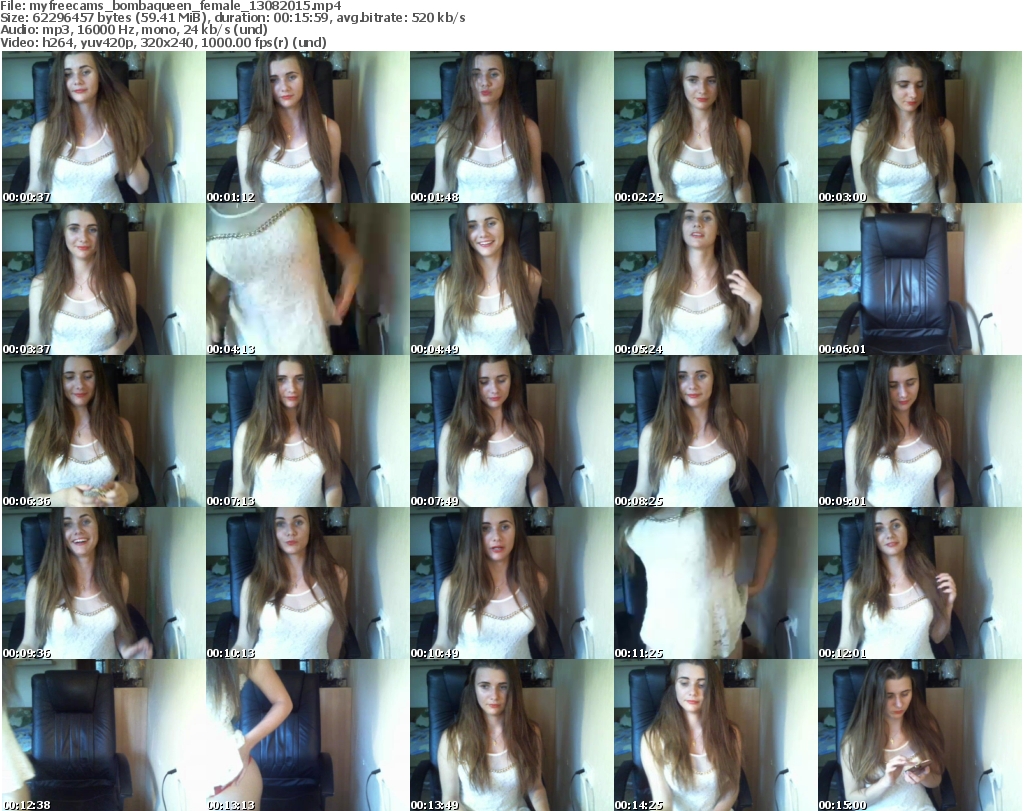Select the frame marked 00:07:13
This screenshot has width=1024, height=811.
pyautogui.click(x=308, y=432)
